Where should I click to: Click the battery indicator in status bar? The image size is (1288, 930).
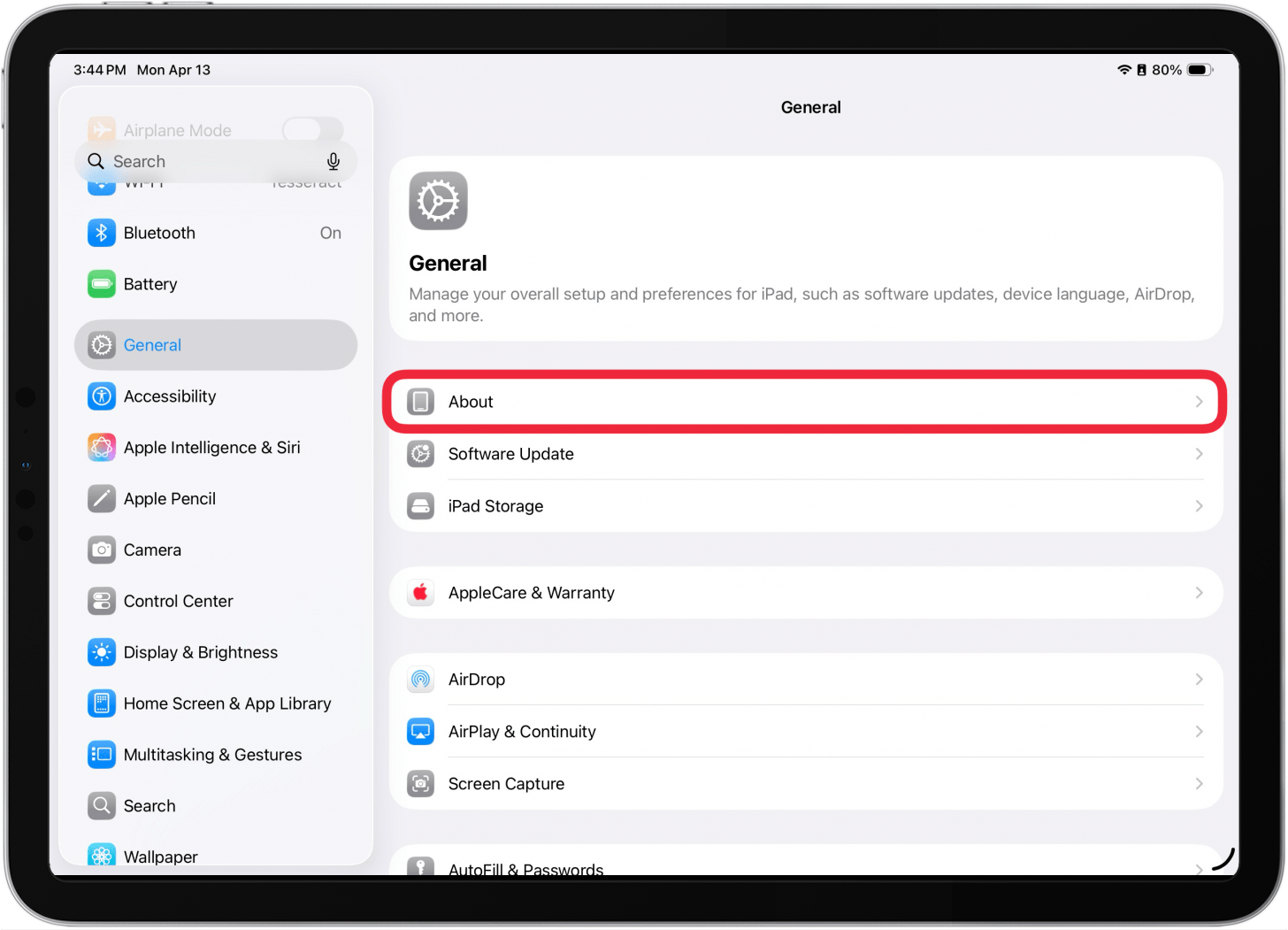[x=1200, y=70]
